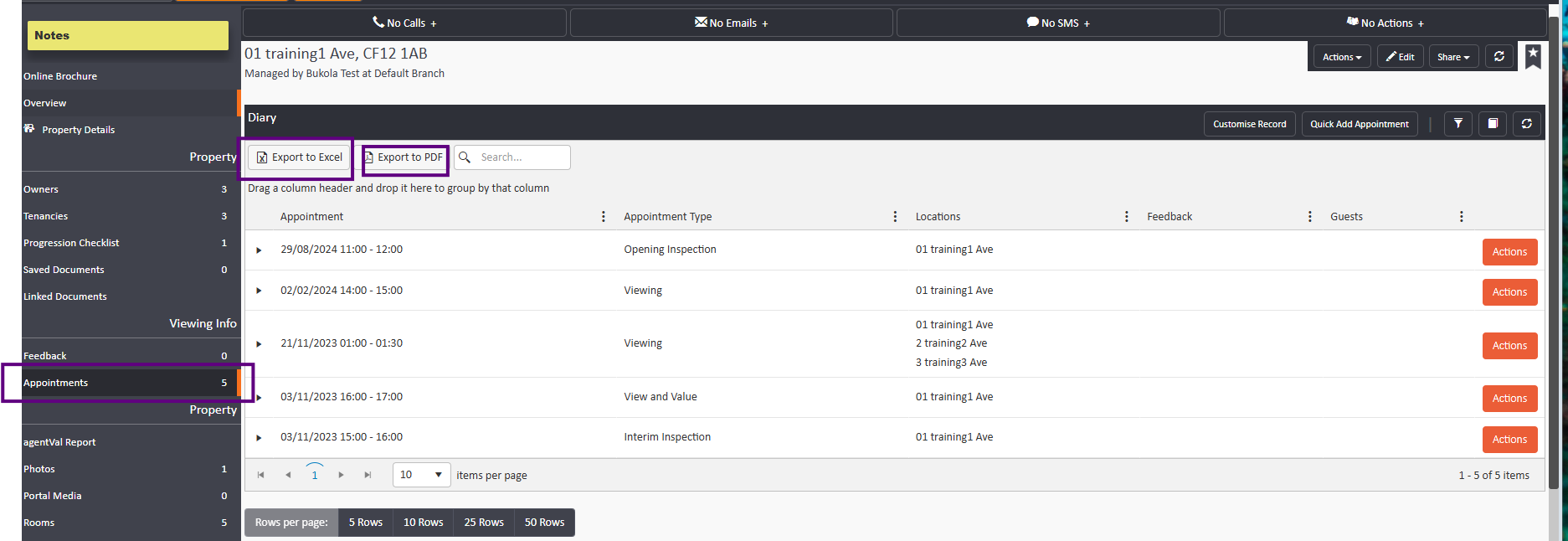Expand the 02/02/2024 Viewing appointment row
The width and height of the screenshot is (1568, 541).
click(259, 291)
